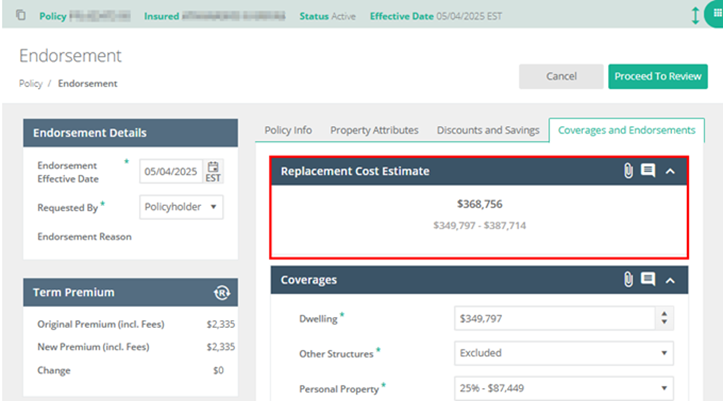Switch to the Policy Info tab
Viewport: 723px width, 401px height.
[x=288, y=130]
